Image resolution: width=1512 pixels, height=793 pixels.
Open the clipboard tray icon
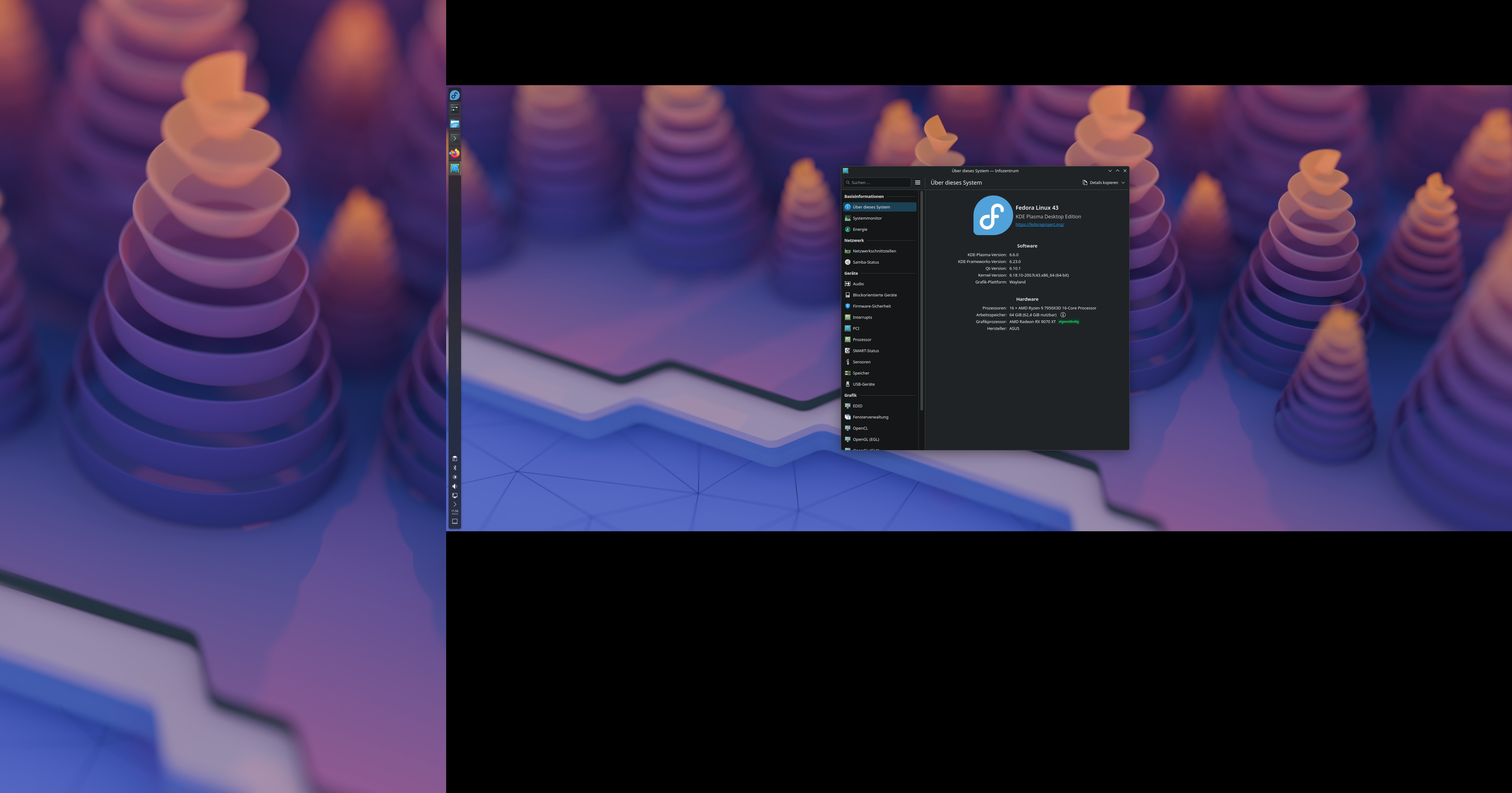454,458
